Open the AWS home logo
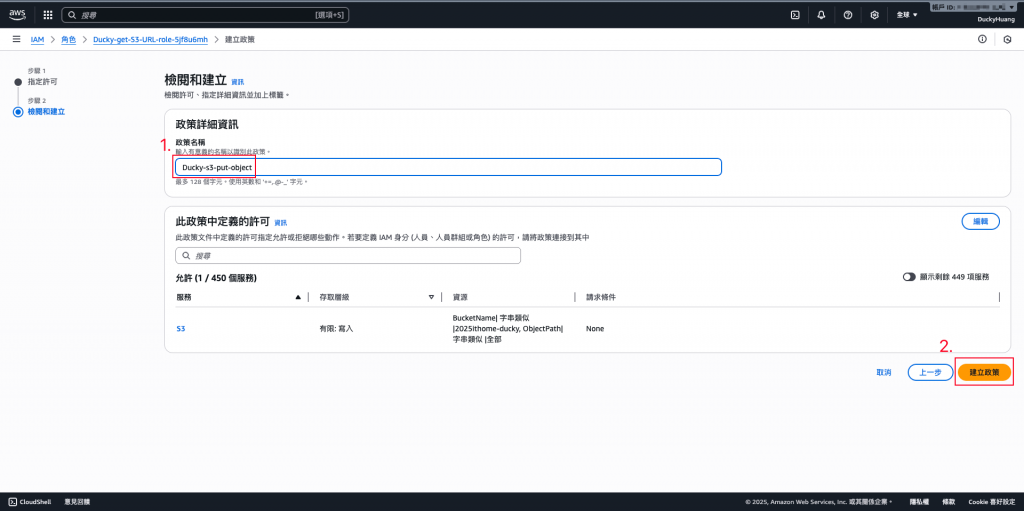The image size is (1024, 511). coord(17,14)
